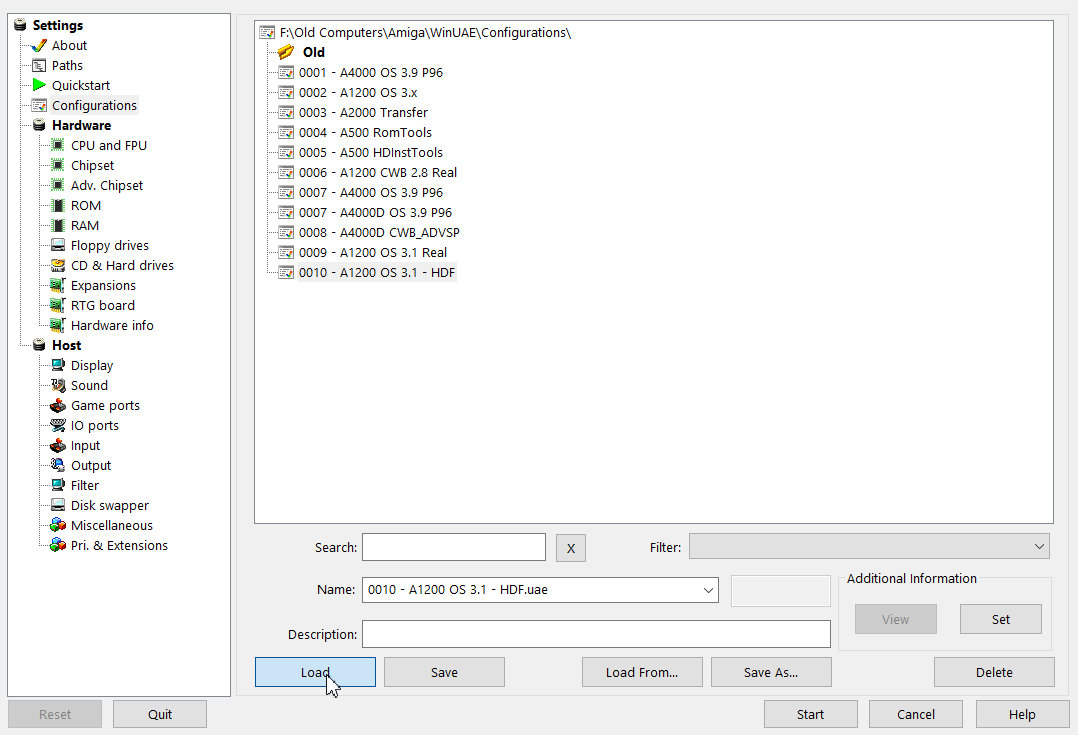Viewport: 1078px width, 735px height.
Task: Click the Expansions board icon
Action: point(58,285)
